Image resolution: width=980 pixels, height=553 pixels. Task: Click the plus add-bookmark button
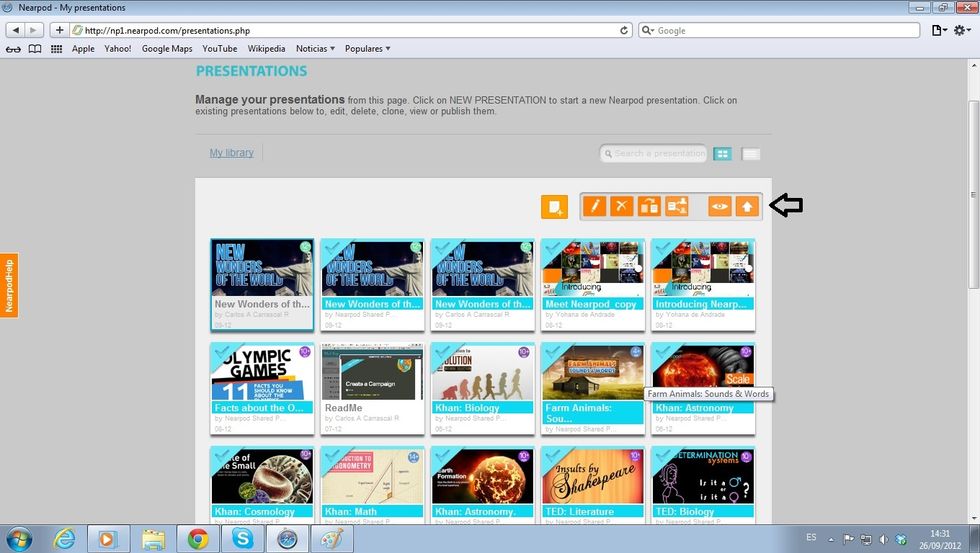(x=59, y=30)
